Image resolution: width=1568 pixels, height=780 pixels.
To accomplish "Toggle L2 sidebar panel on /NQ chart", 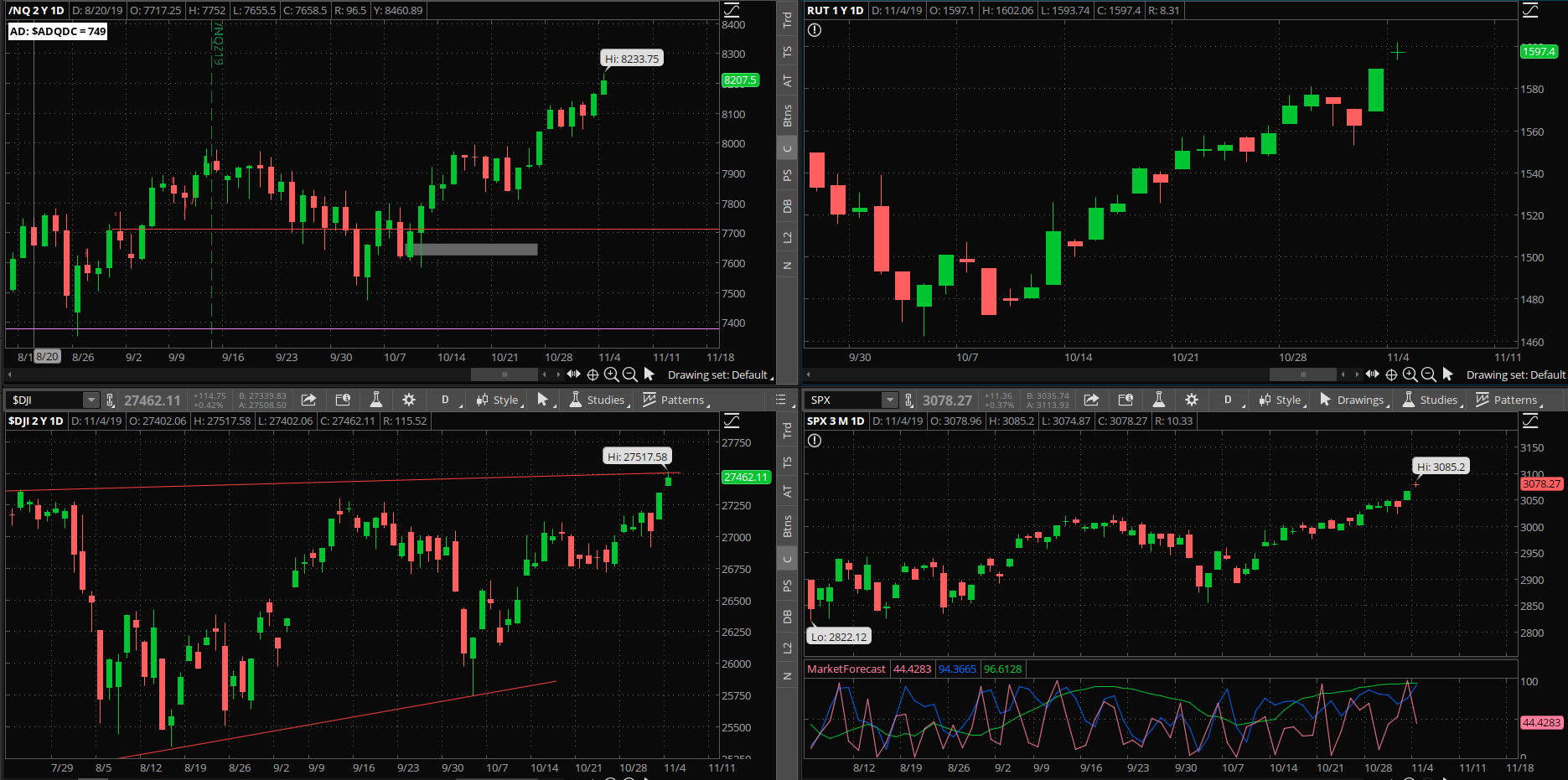I will click(787, 238).
